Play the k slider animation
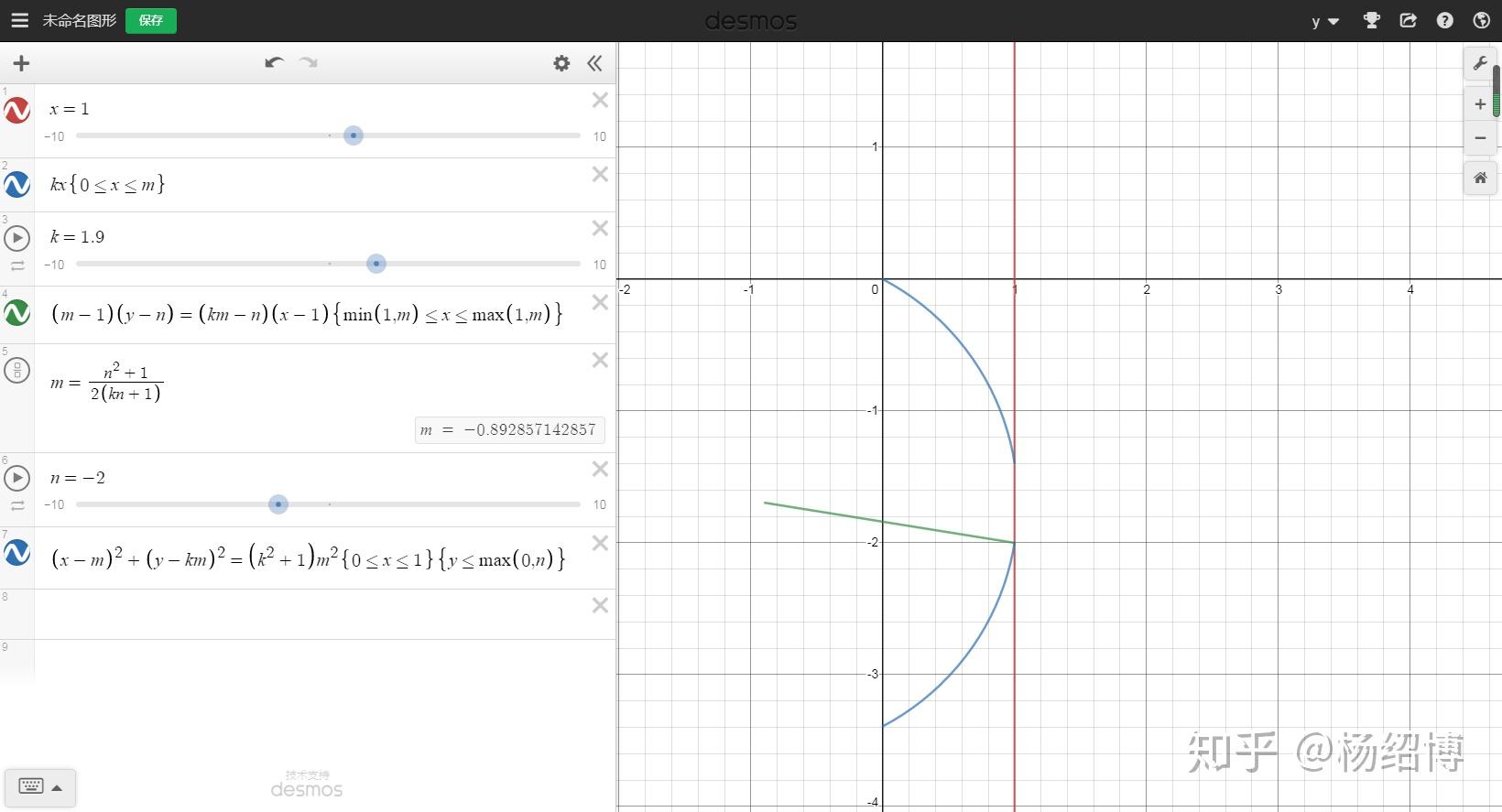Image resolution: width=1502 pixels, height=812 pixels. (x=17, y=238)
